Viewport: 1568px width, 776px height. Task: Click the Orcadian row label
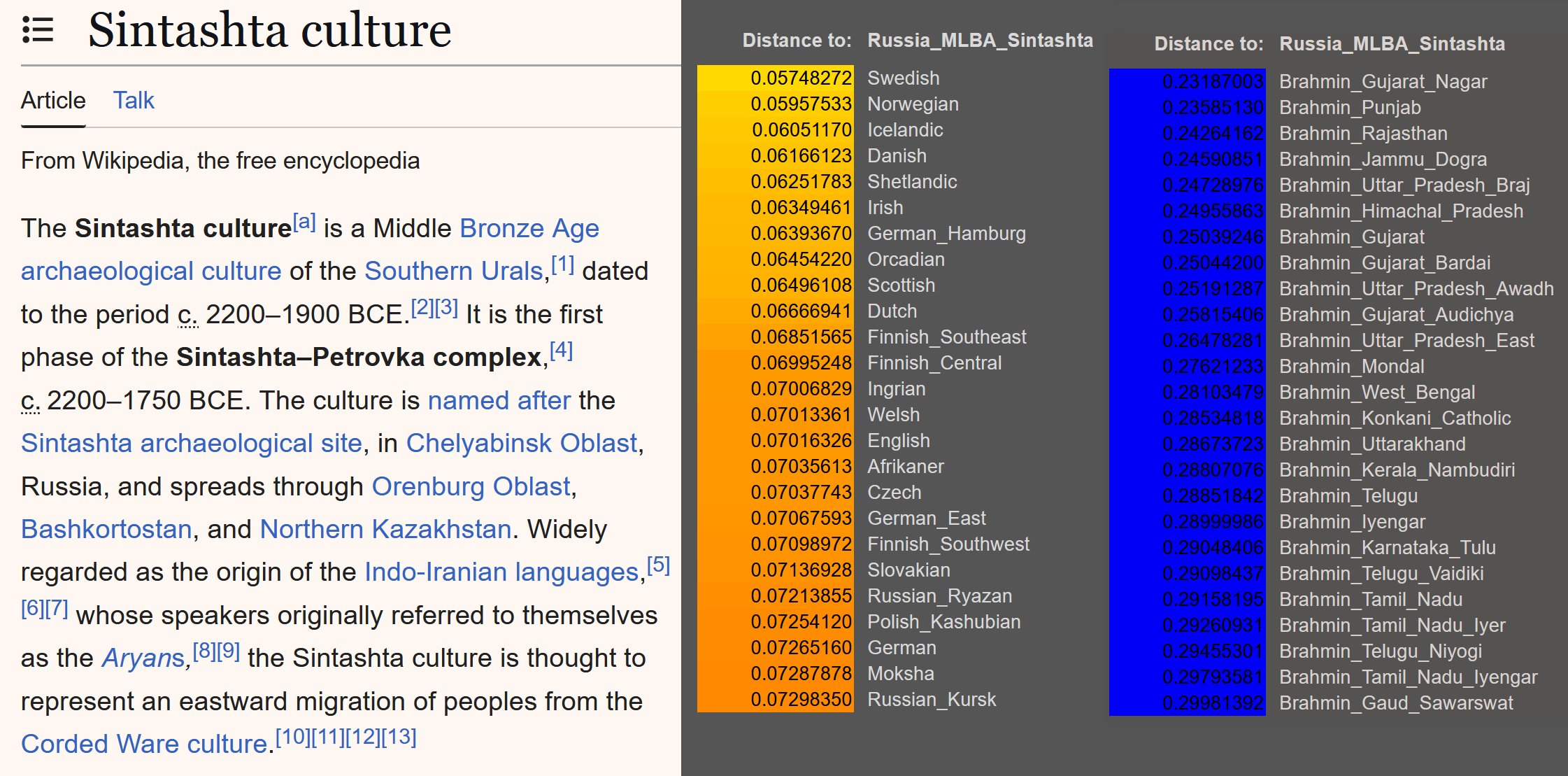(906, 260)
